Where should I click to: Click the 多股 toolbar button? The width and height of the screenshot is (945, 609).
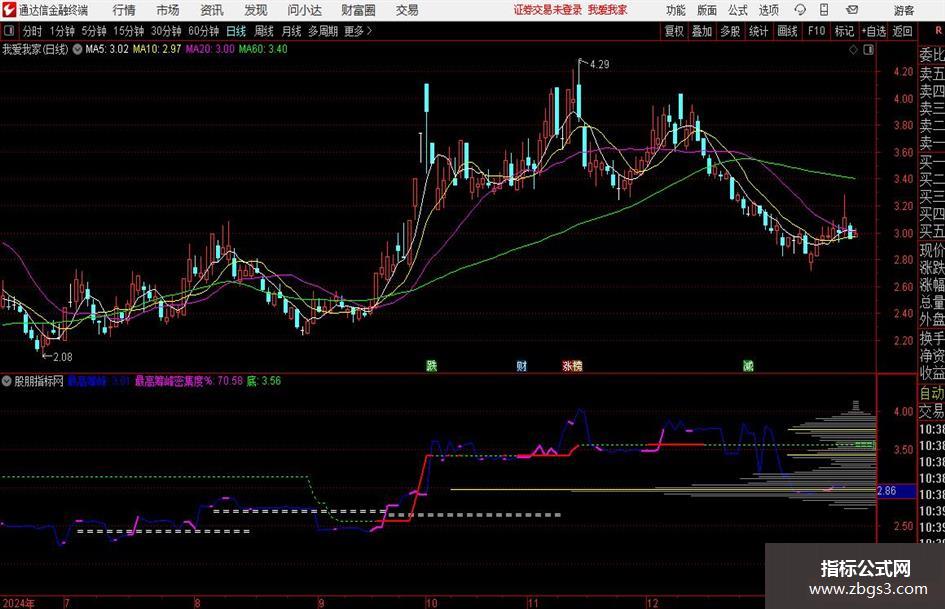730,31
